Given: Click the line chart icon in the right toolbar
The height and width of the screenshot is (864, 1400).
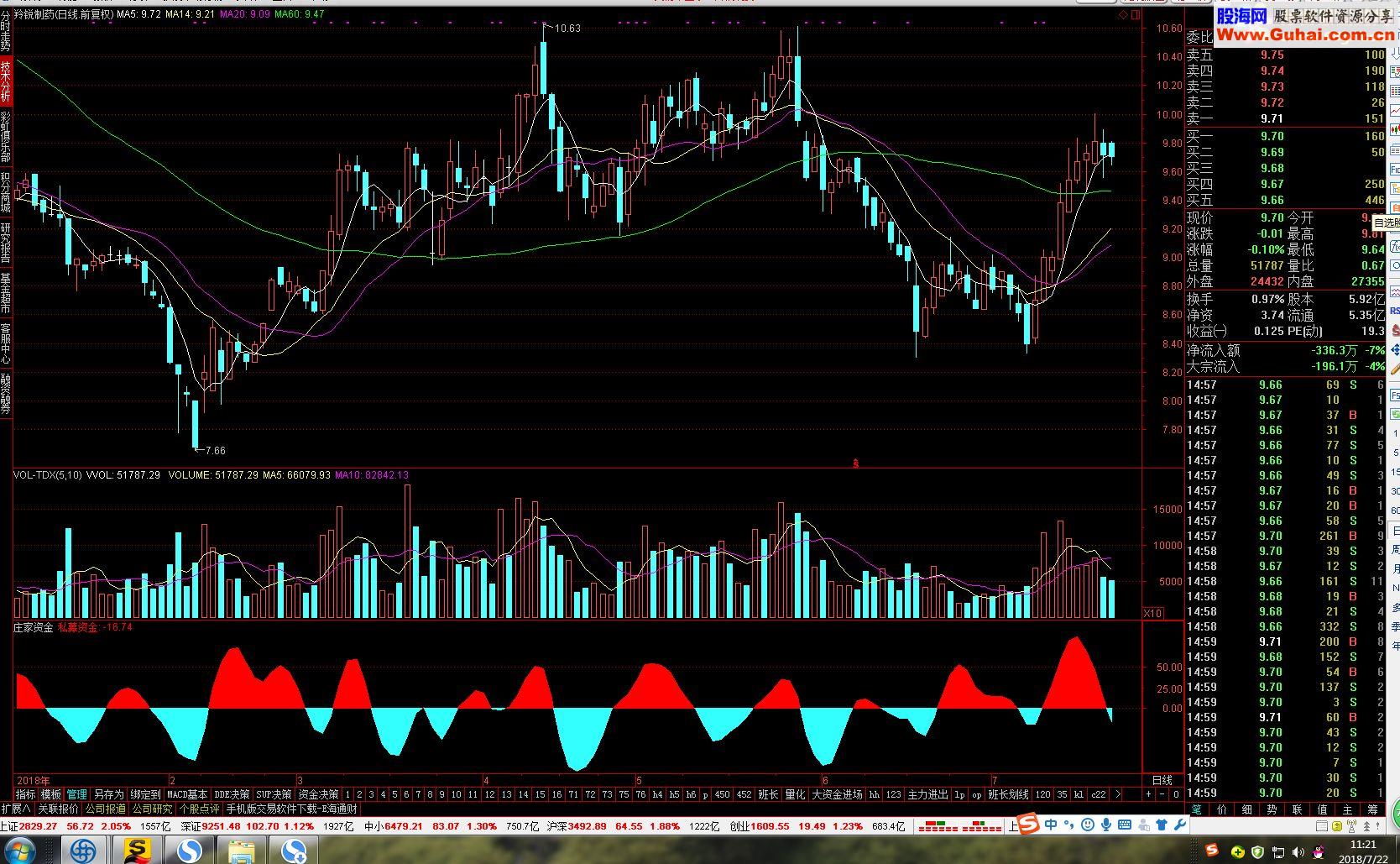Looking at the screenshot, I should 1395,111.
